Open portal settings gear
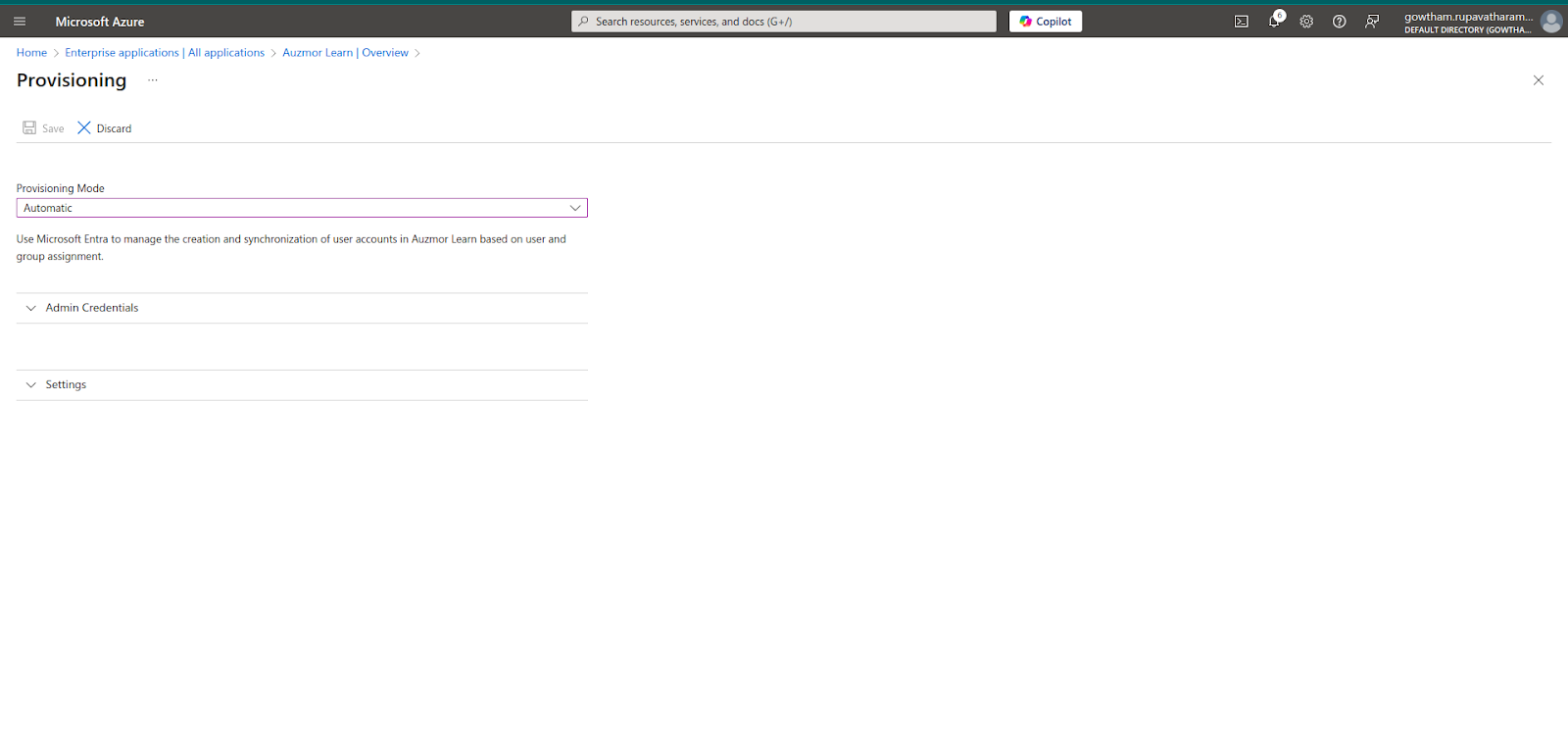 click(1306, 22)
